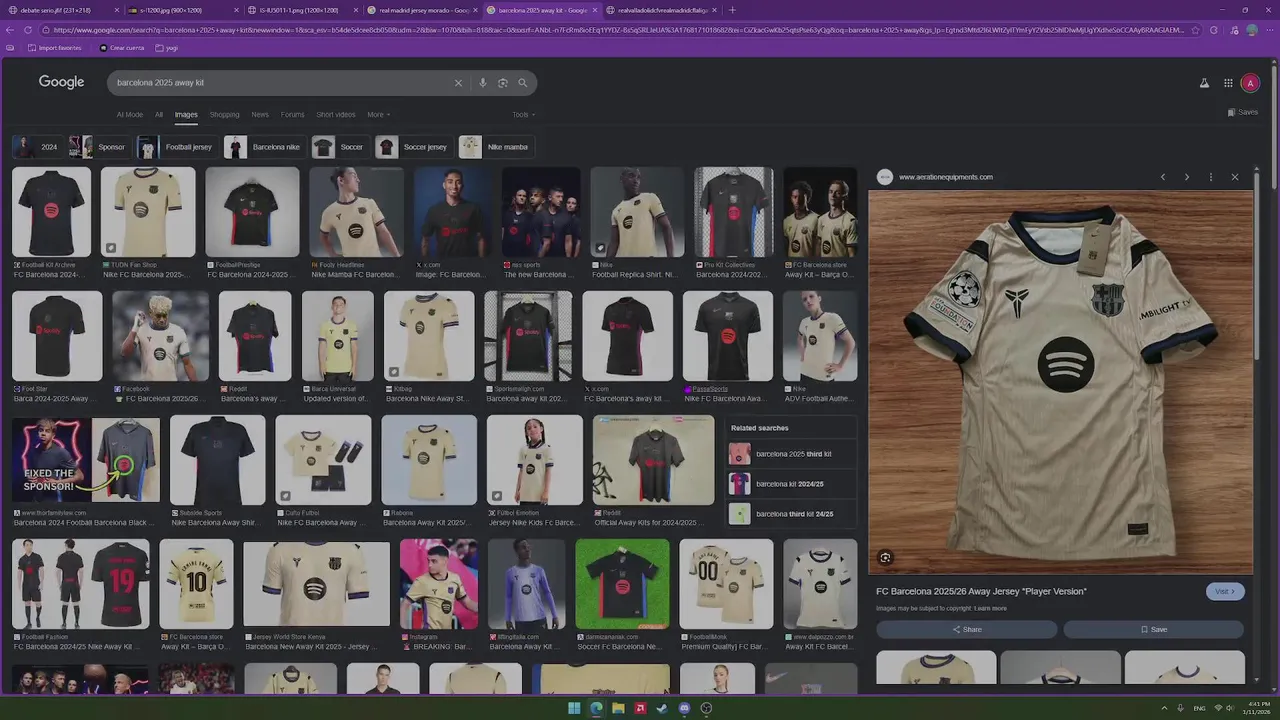1280x720 pixels.
Task: Go back in browser
Action: 10,30
